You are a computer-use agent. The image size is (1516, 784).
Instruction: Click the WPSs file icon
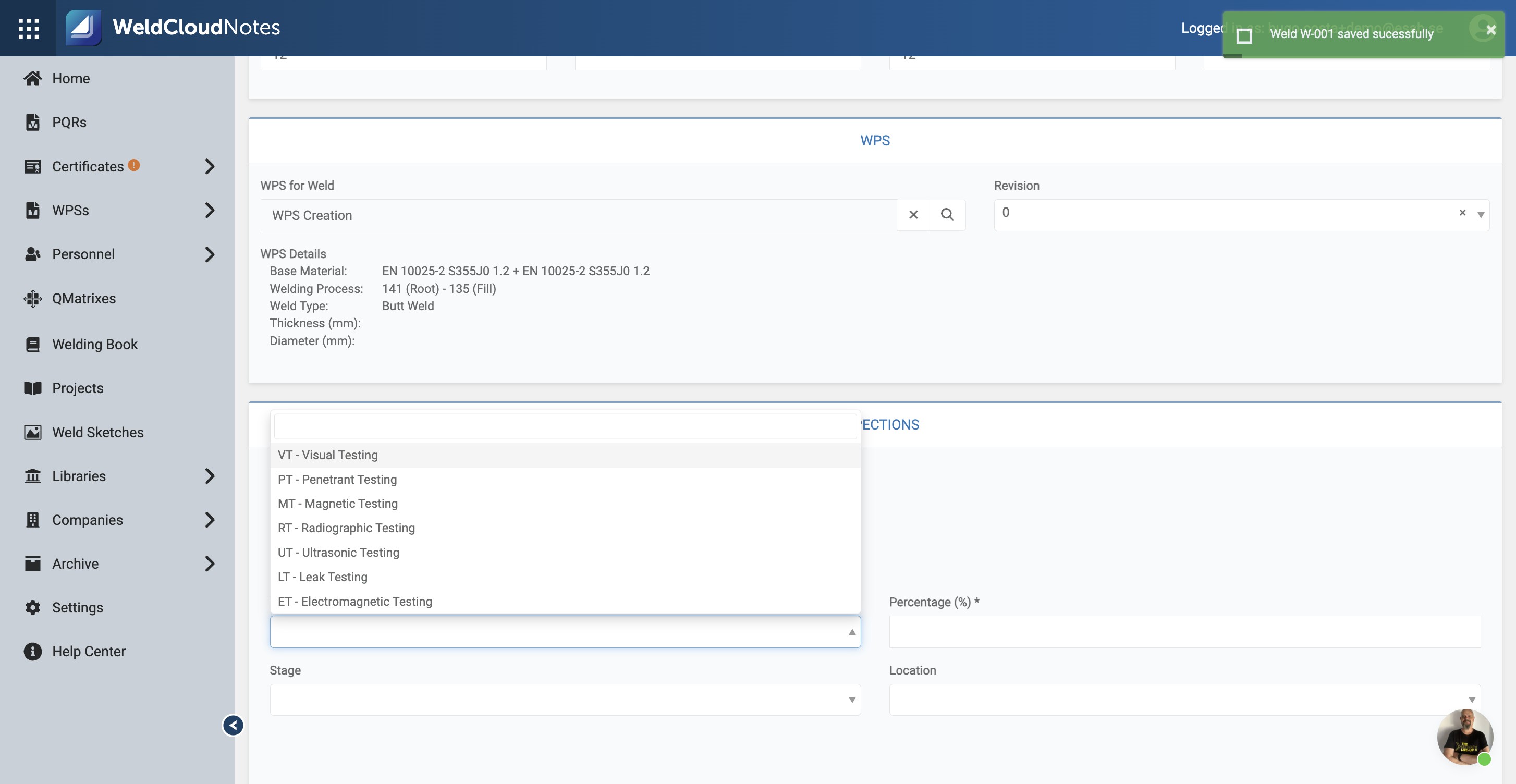pos(33,210)
